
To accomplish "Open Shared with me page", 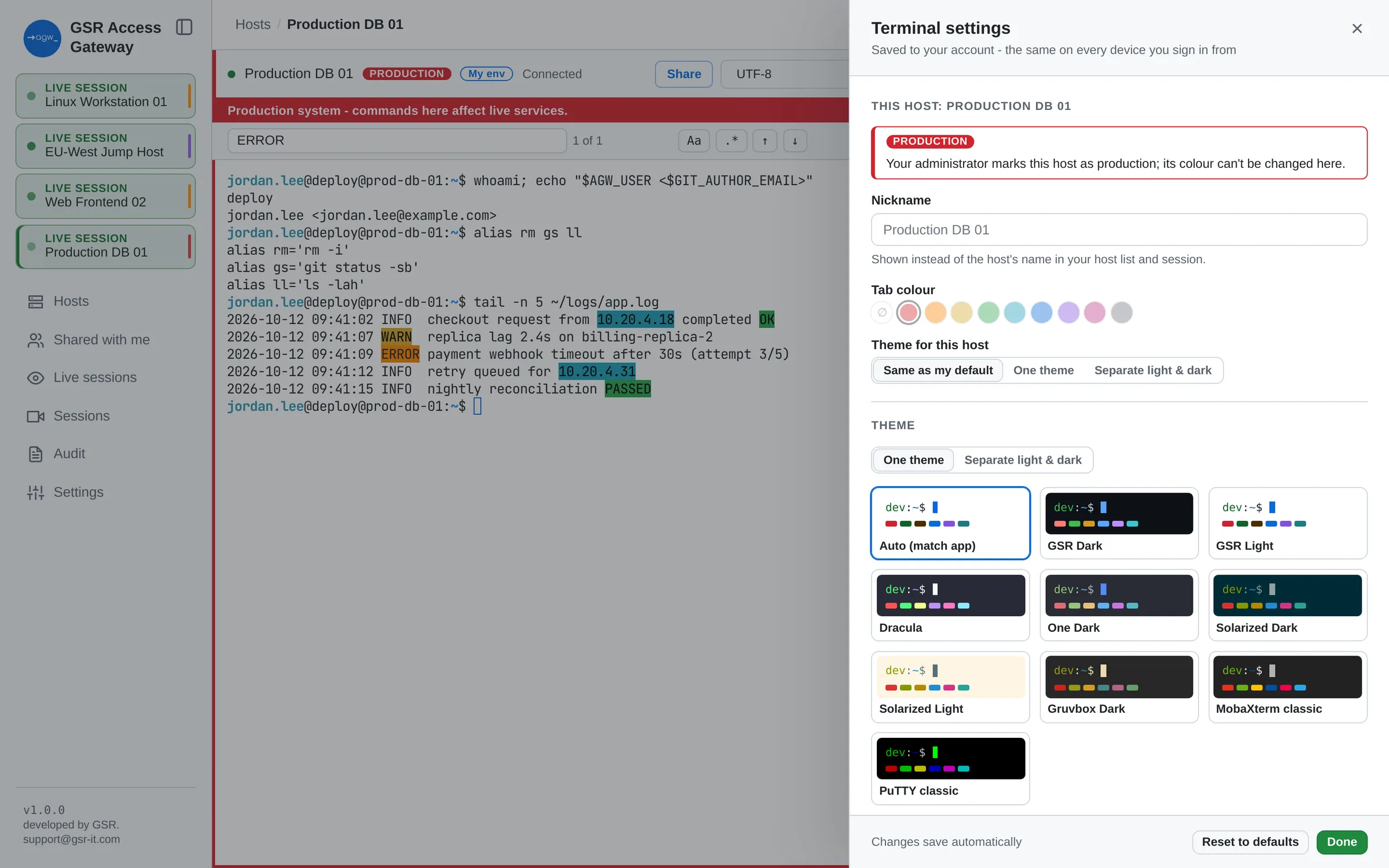I will (105, 340).
